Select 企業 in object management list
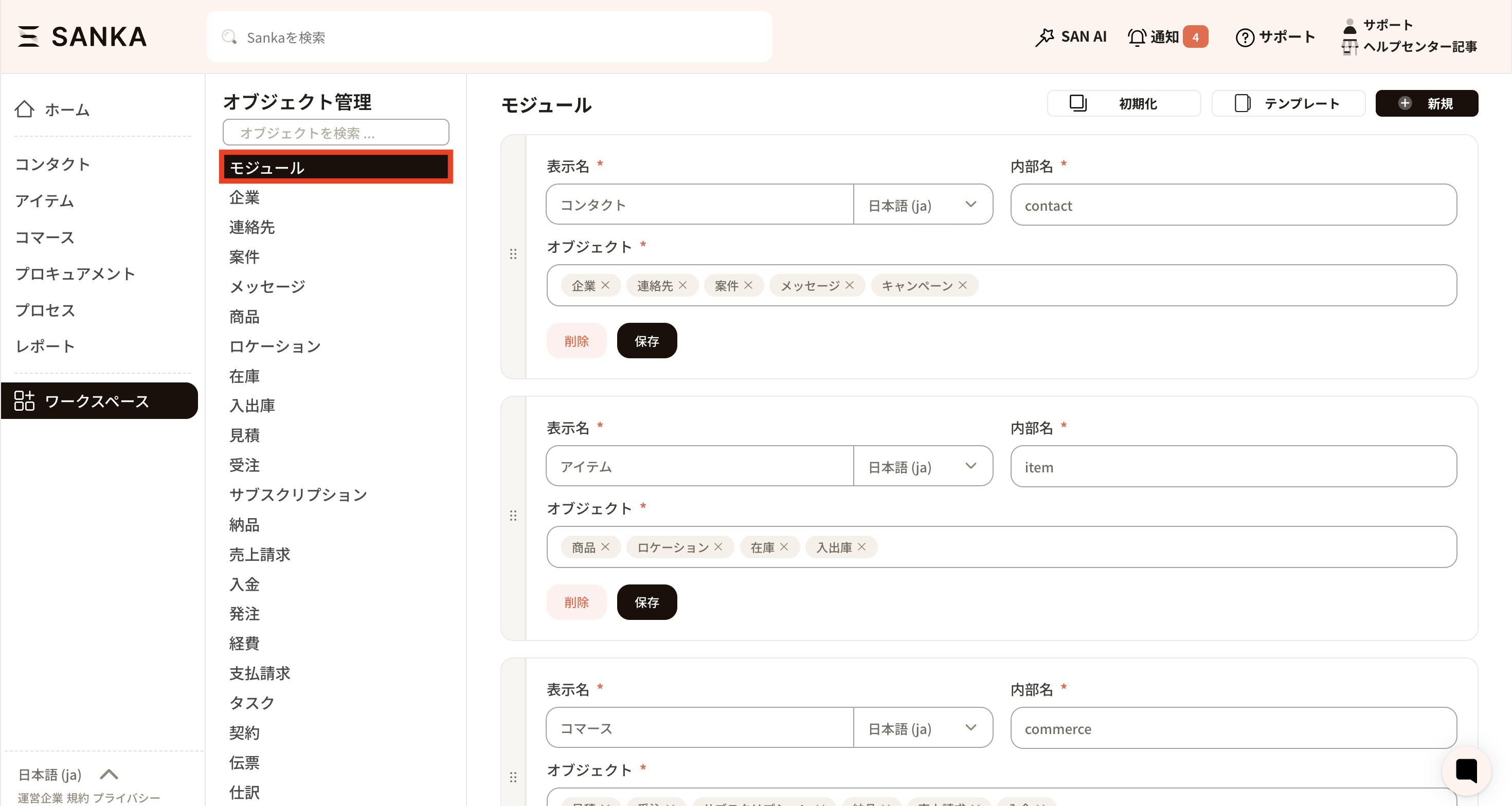The width and height of the screenshot is (1512, 806). tap(244, 198)
